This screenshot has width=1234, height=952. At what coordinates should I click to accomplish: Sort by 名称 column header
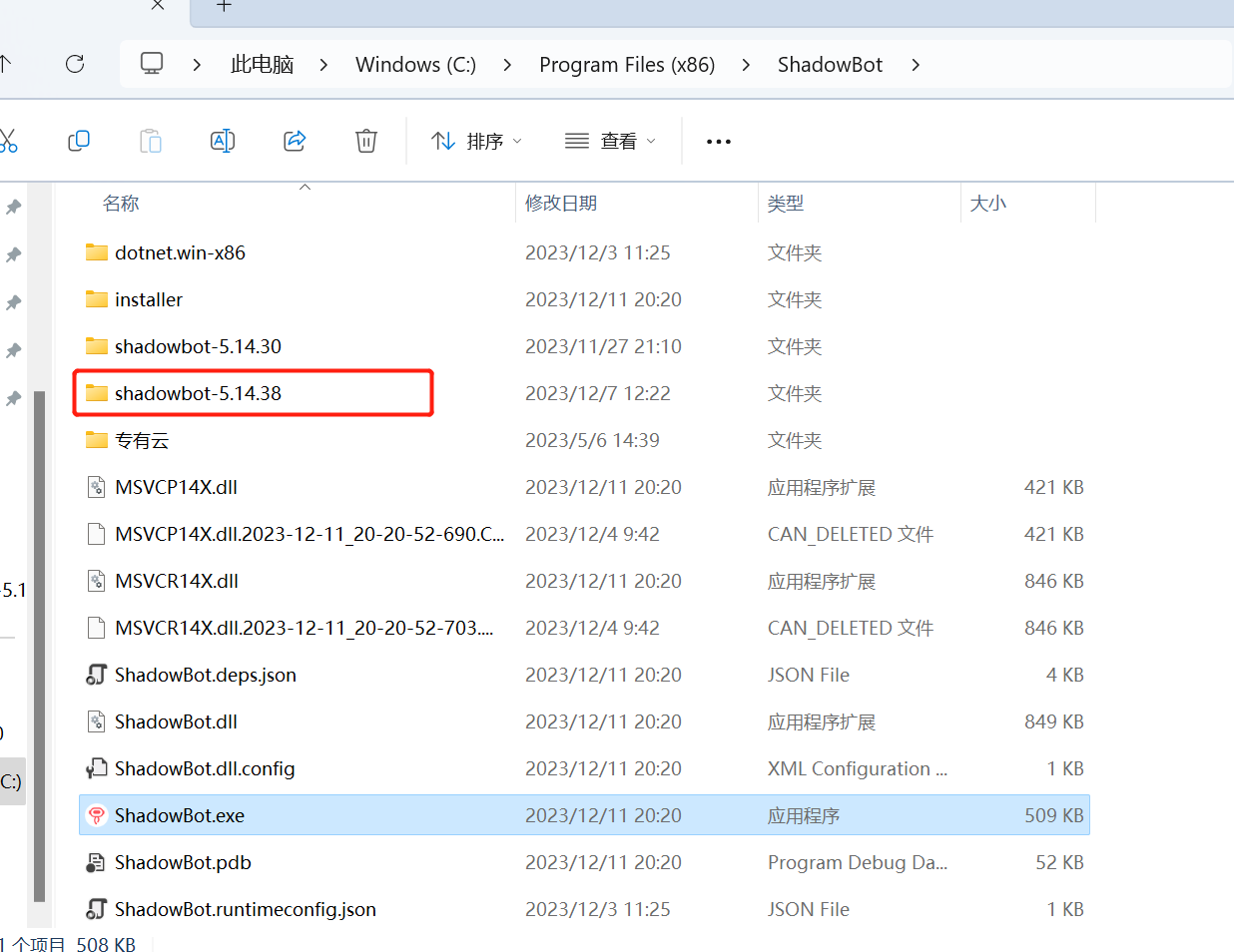click(x=121, y=204)
